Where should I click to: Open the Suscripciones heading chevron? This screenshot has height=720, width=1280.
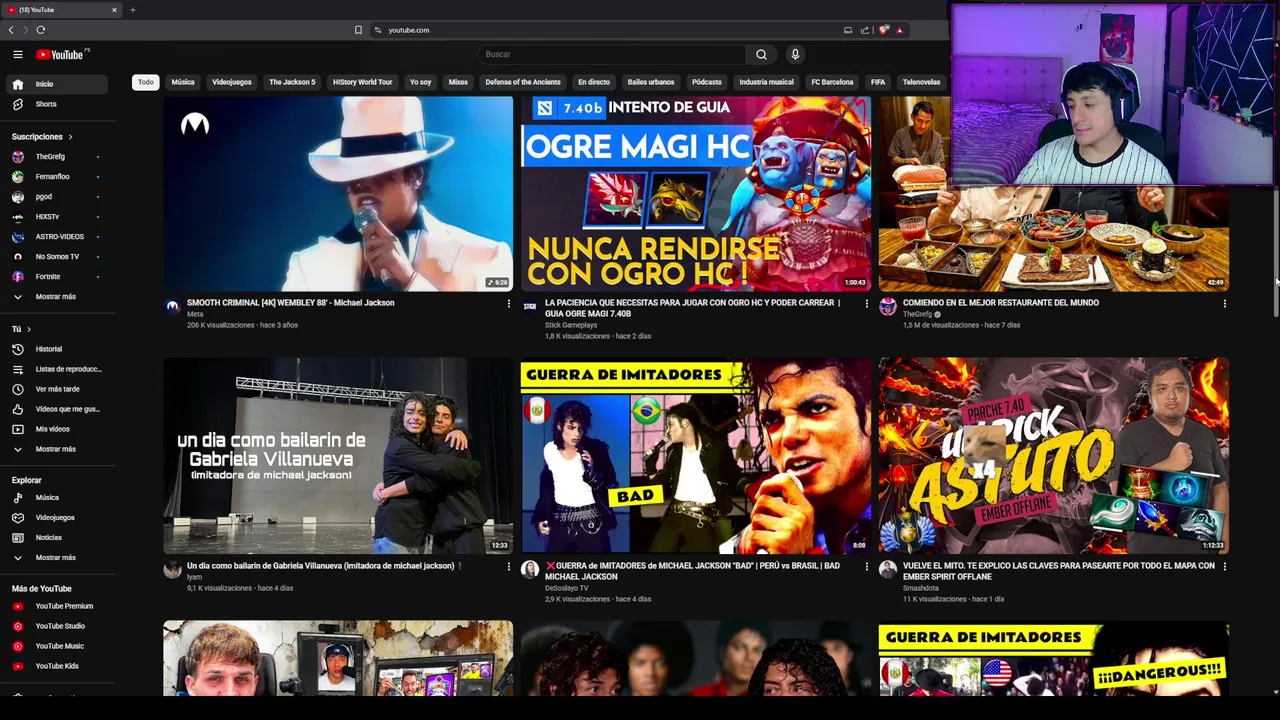70,136
